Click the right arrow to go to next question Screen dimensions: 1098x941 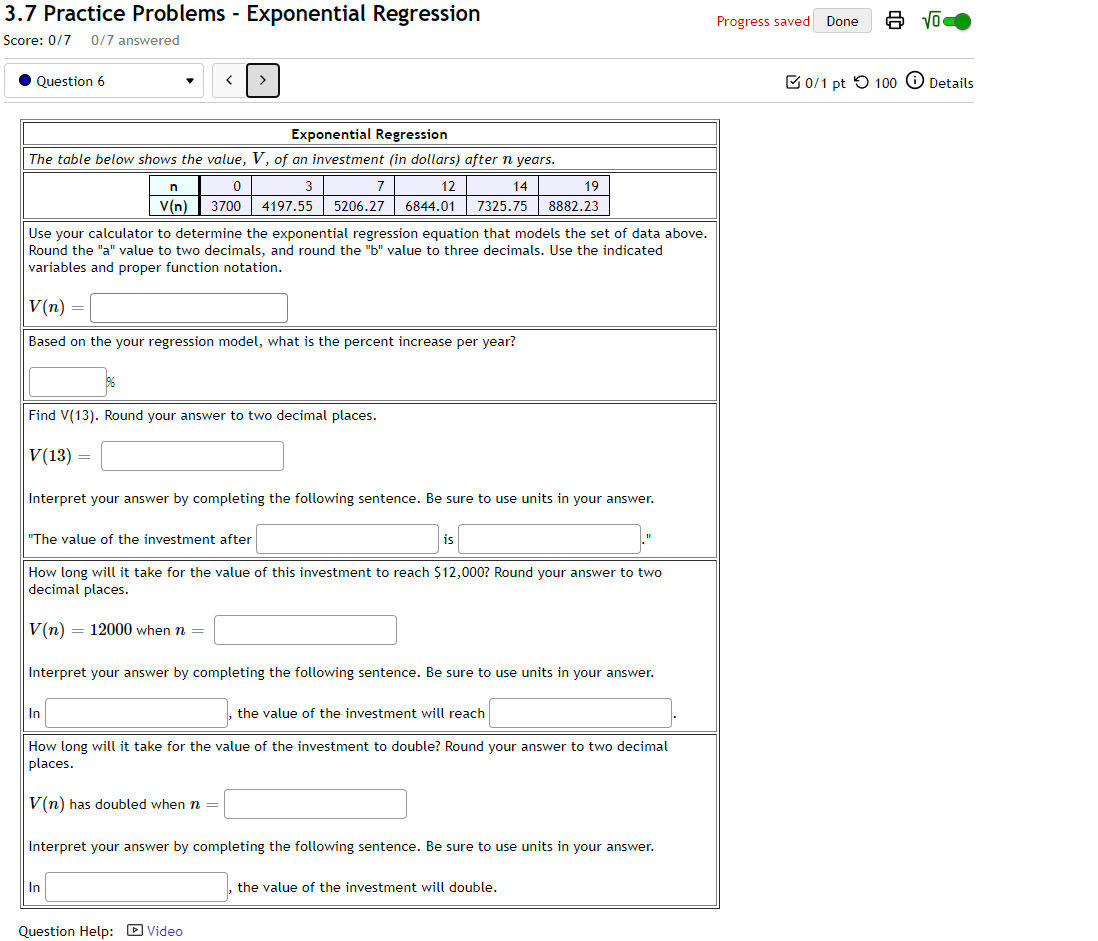point(262,80)
